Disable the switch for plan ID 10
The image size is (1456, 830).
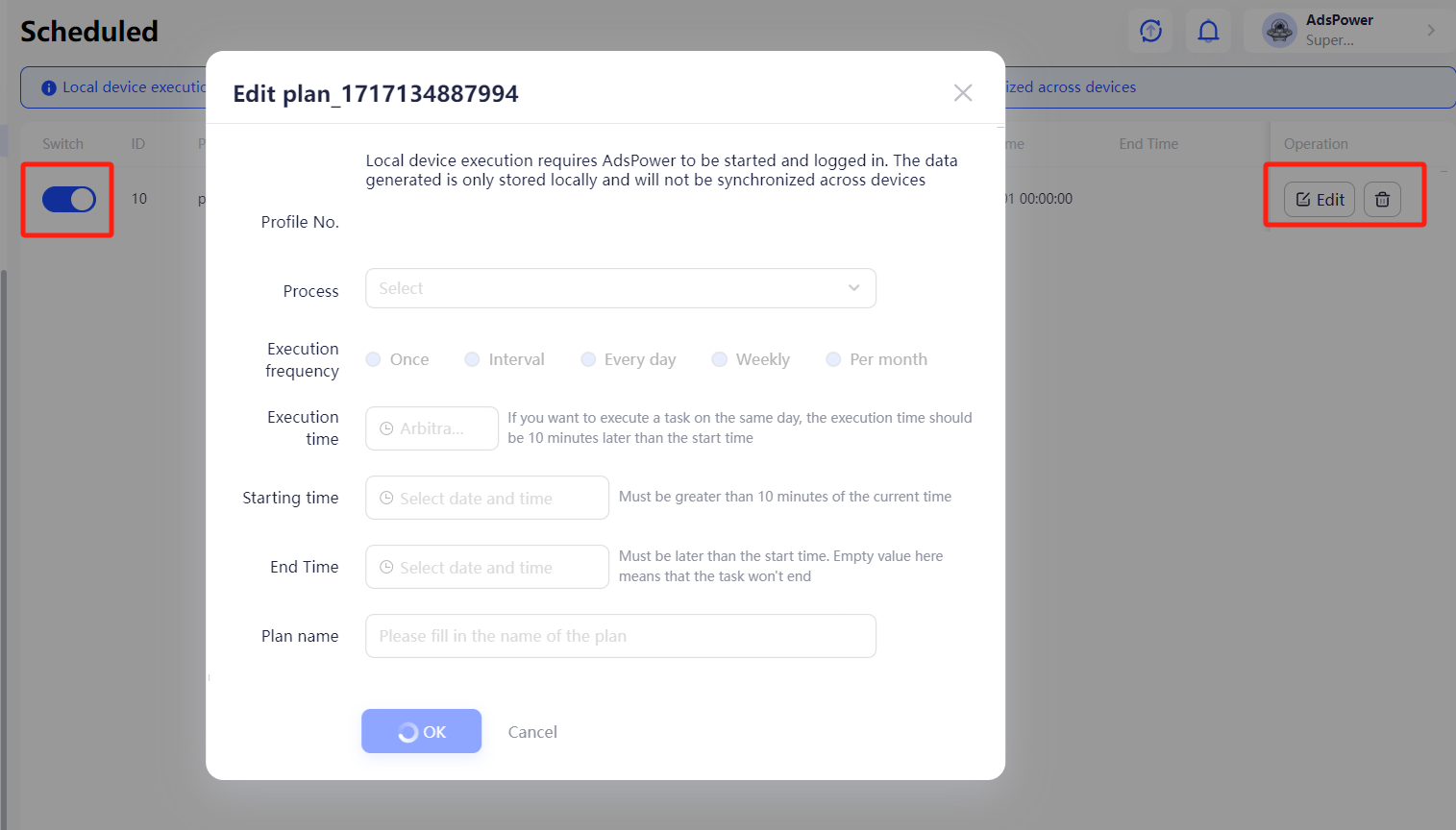pyautogui.click(x=66, y=199)
